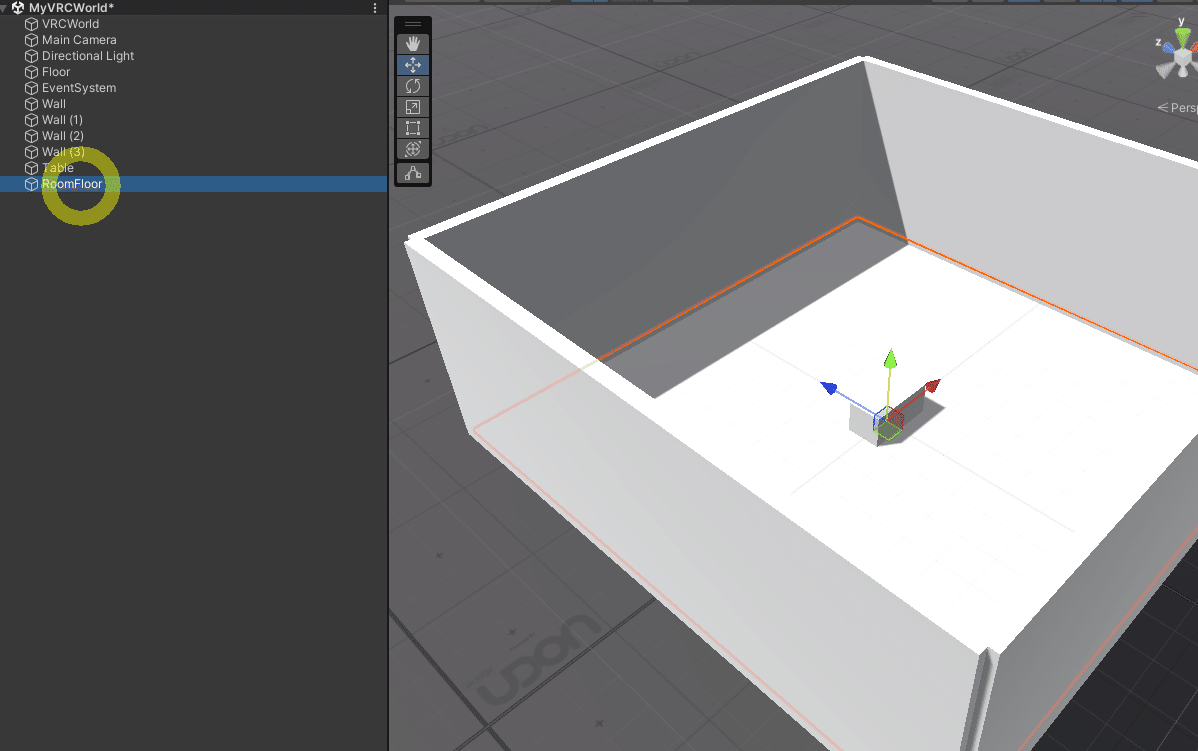Click the Y axis cone on orientation gizmo
The height and width of the screenshot is (751, 1198).
coord(1183,36)
